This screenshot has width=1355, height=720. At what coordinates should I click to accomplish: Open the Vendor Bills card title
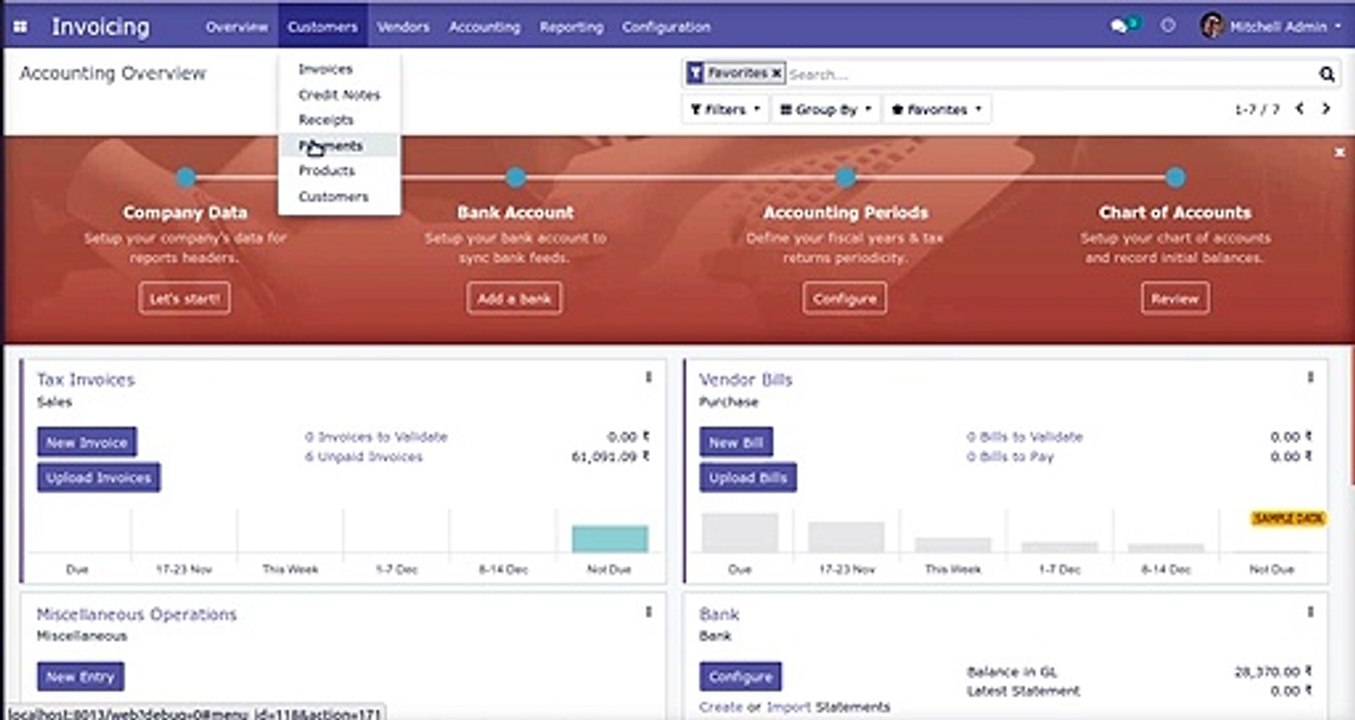[x=746, y=379]
